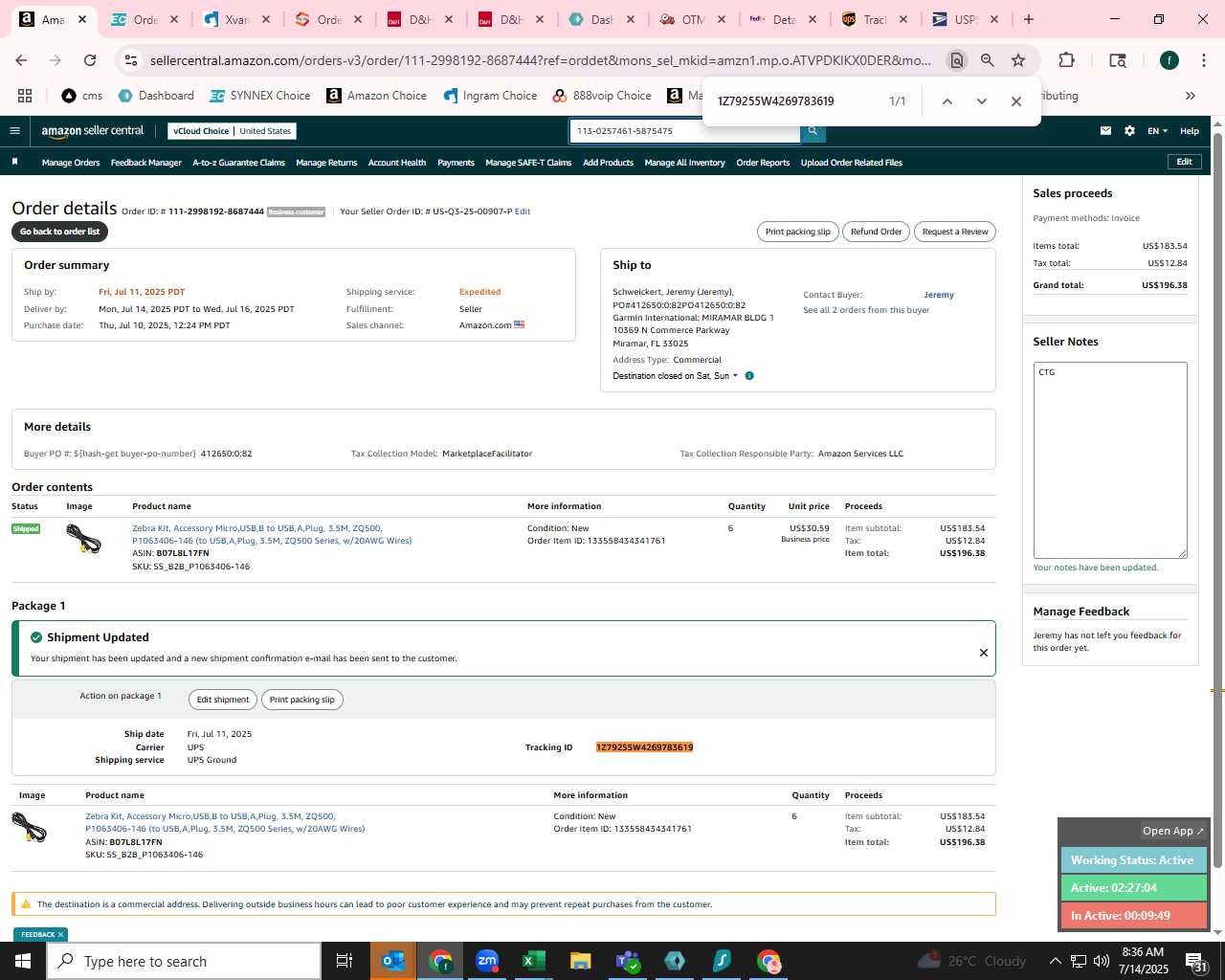1225x980 pixels.
Task: Switch to the USPS browser tab
Action: click(967, 19)
